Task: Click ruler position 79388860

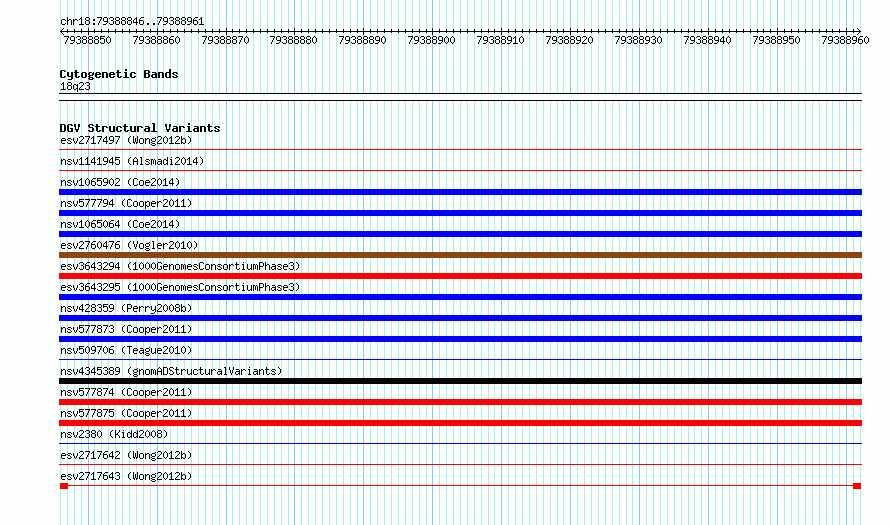Action: tap(156, 40)
